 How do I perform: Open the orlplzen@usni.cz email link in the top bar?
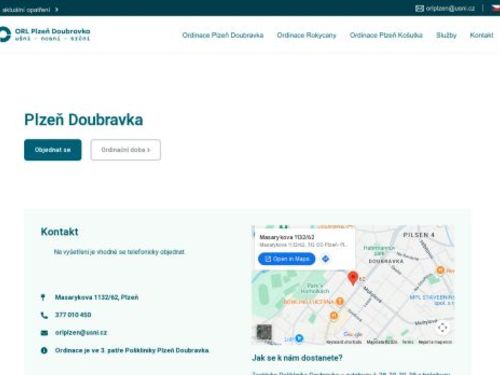[x=450, y=9]
